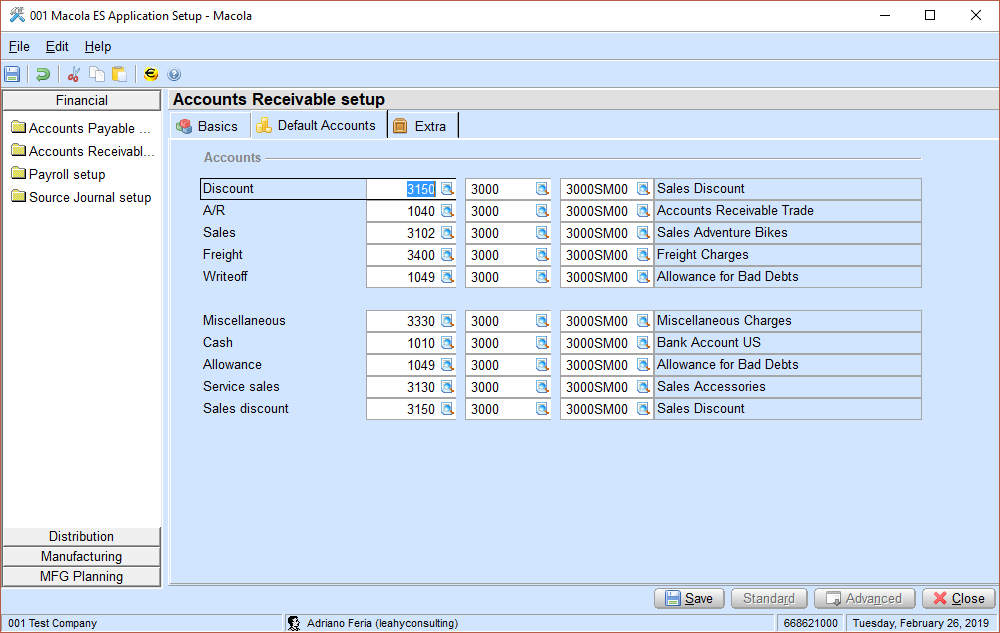
Task: Click the Save button at bottom
Action: (x=689, y=599)
